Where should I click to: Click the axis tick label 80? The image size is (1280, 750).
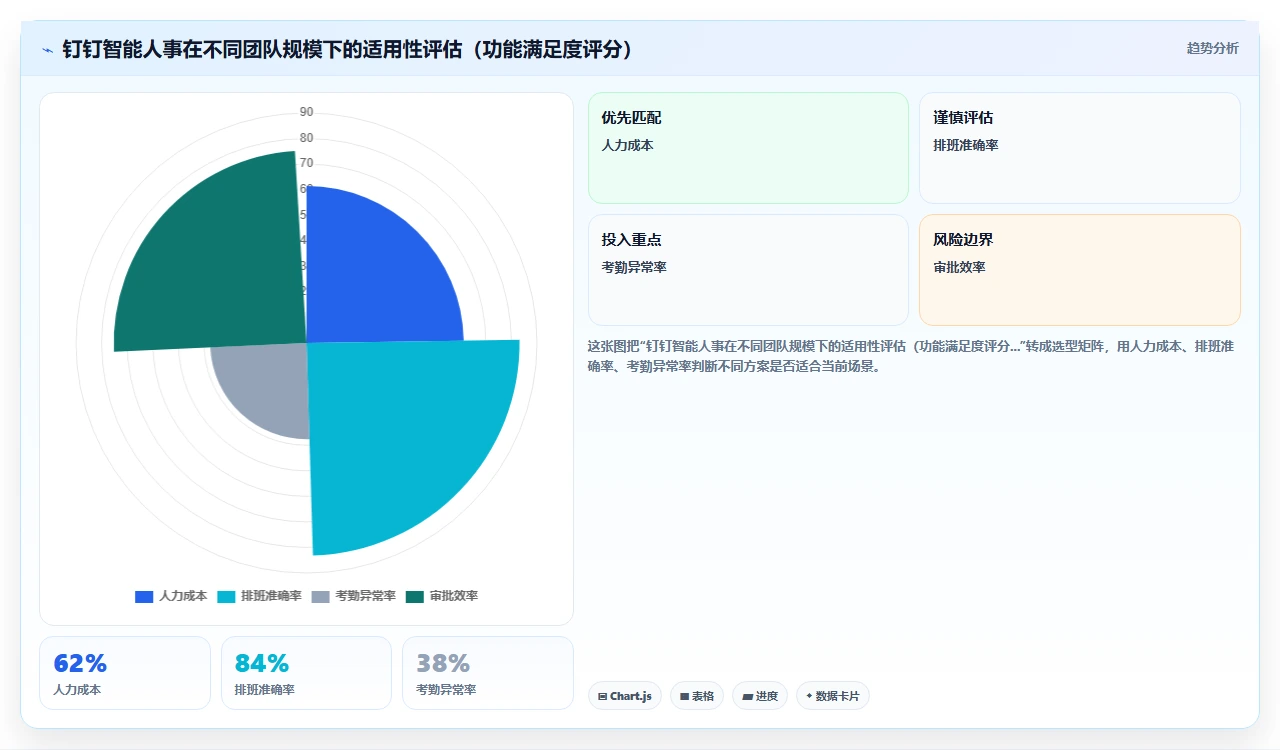306,138
